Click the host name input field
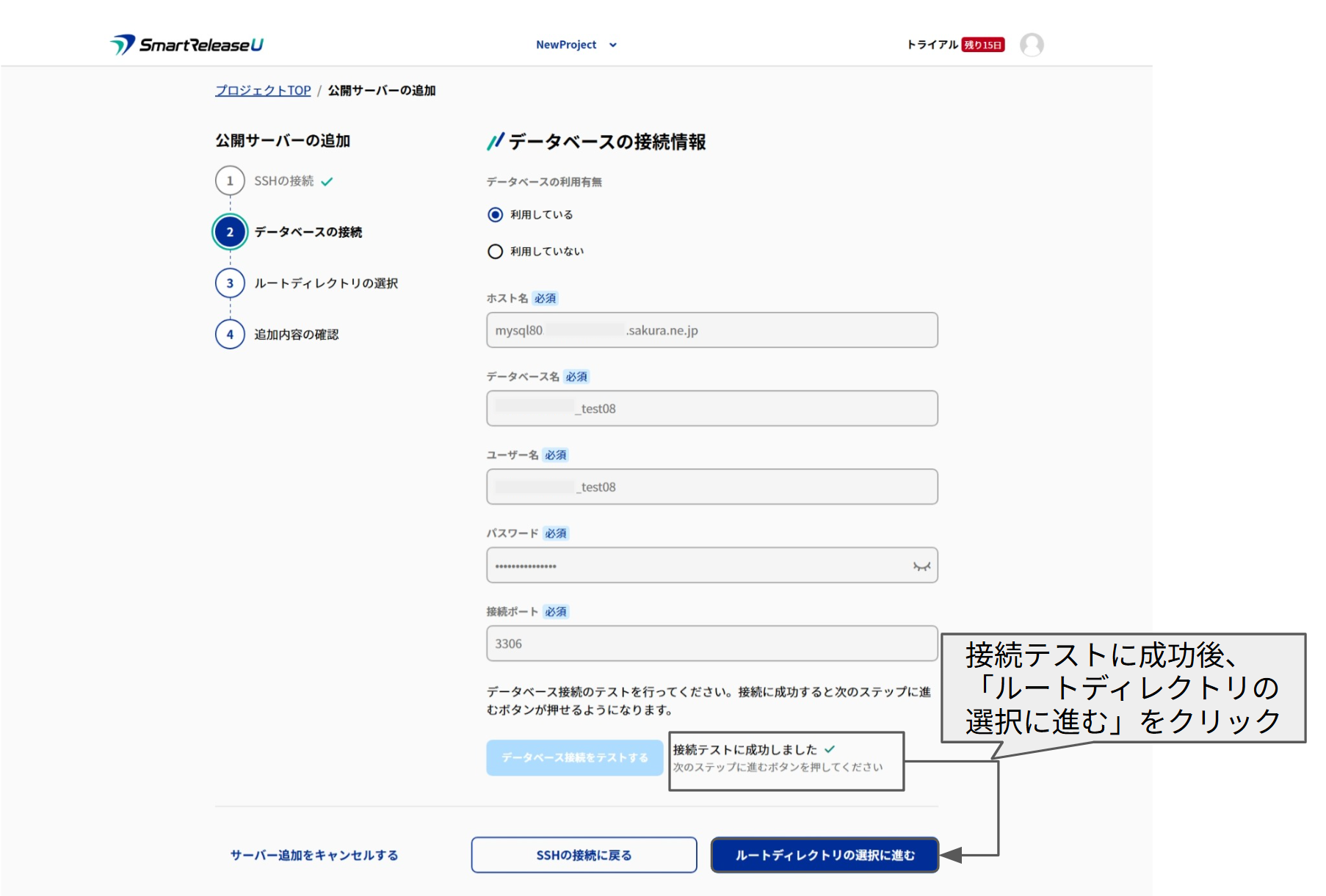 (711, 330)
